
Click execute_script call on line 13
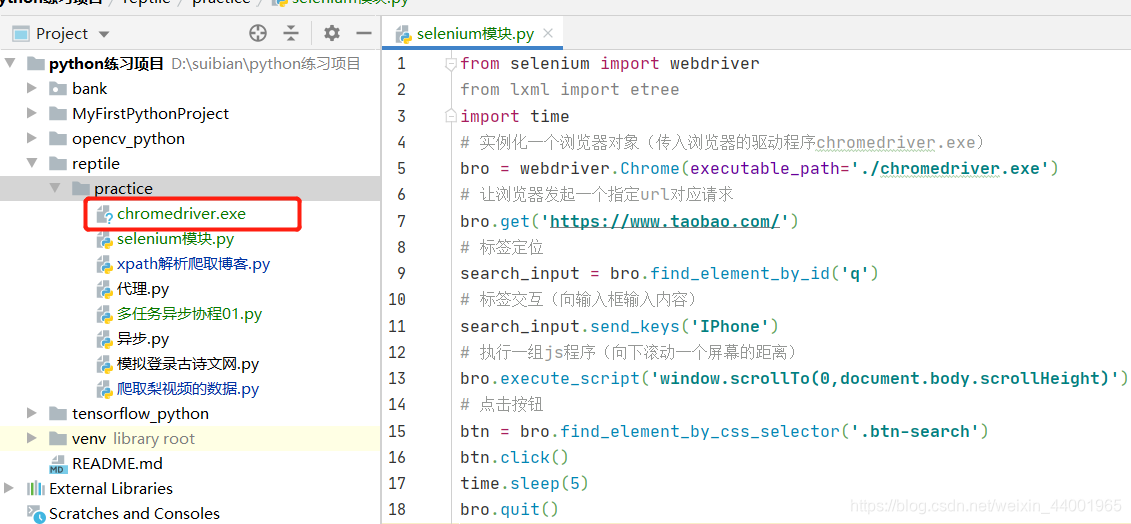[x=570, y=379]
